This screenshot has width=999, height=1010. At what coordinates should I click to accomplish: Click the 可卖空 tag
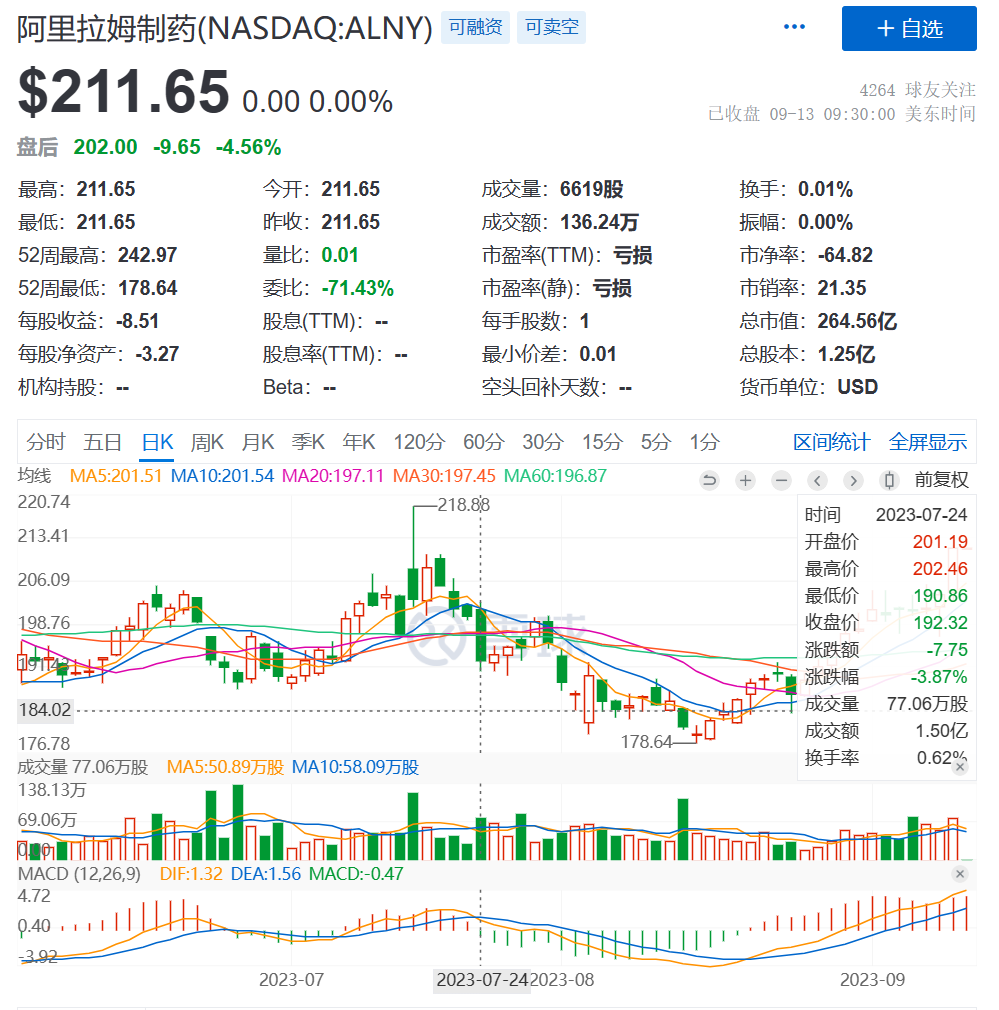pyautogui.click(x=551, y=27)
